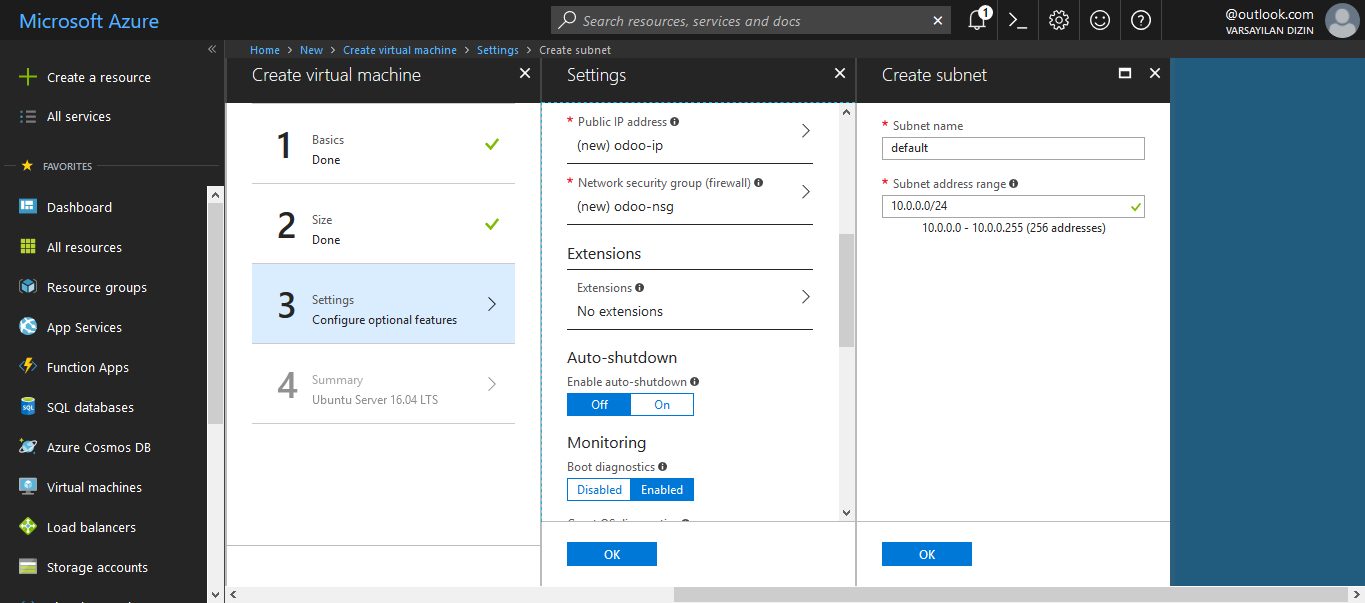Image resolution: width=1365 pixels, height=603 pixels.
Task: Open the notifications bell icon
Action: click(978, 20)
